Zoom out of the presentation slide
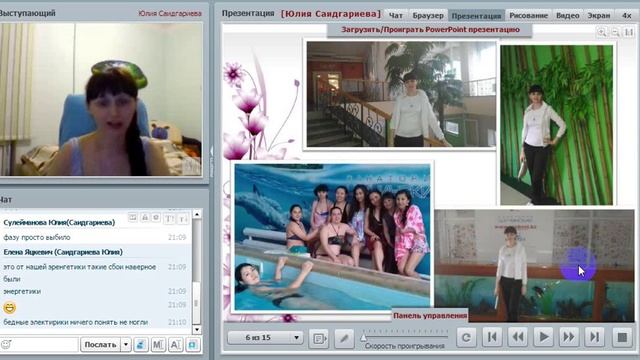This screenshot has height=360, width=640. 615,32
